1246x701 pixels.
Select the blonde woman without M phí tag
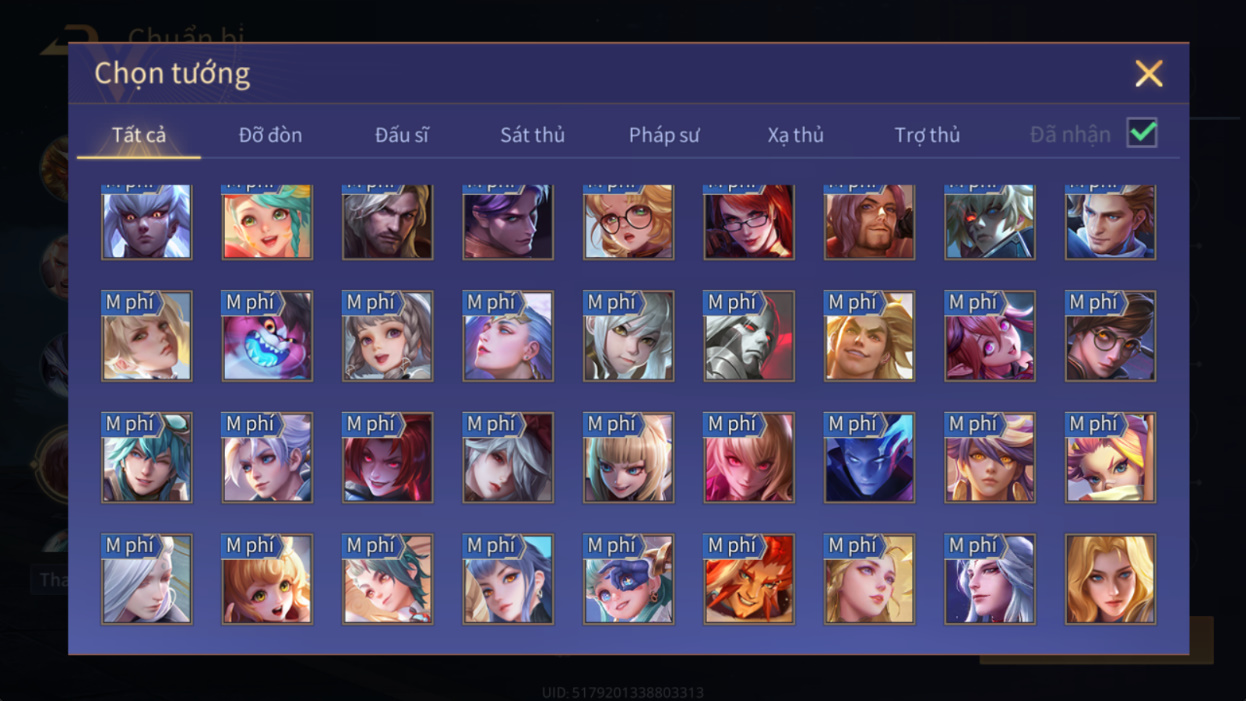[1110, 580]
